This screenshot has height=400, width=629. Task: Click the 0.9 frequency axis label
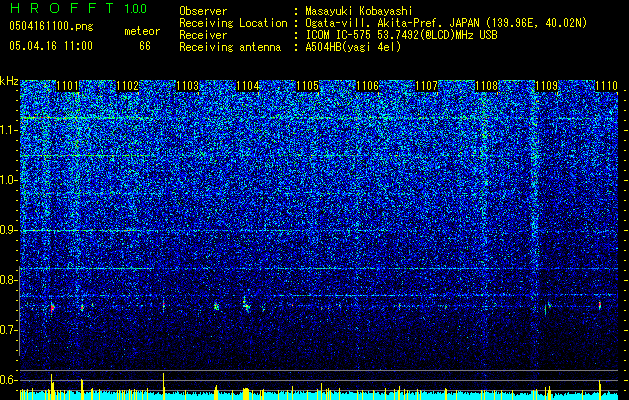tap(9, 230)
